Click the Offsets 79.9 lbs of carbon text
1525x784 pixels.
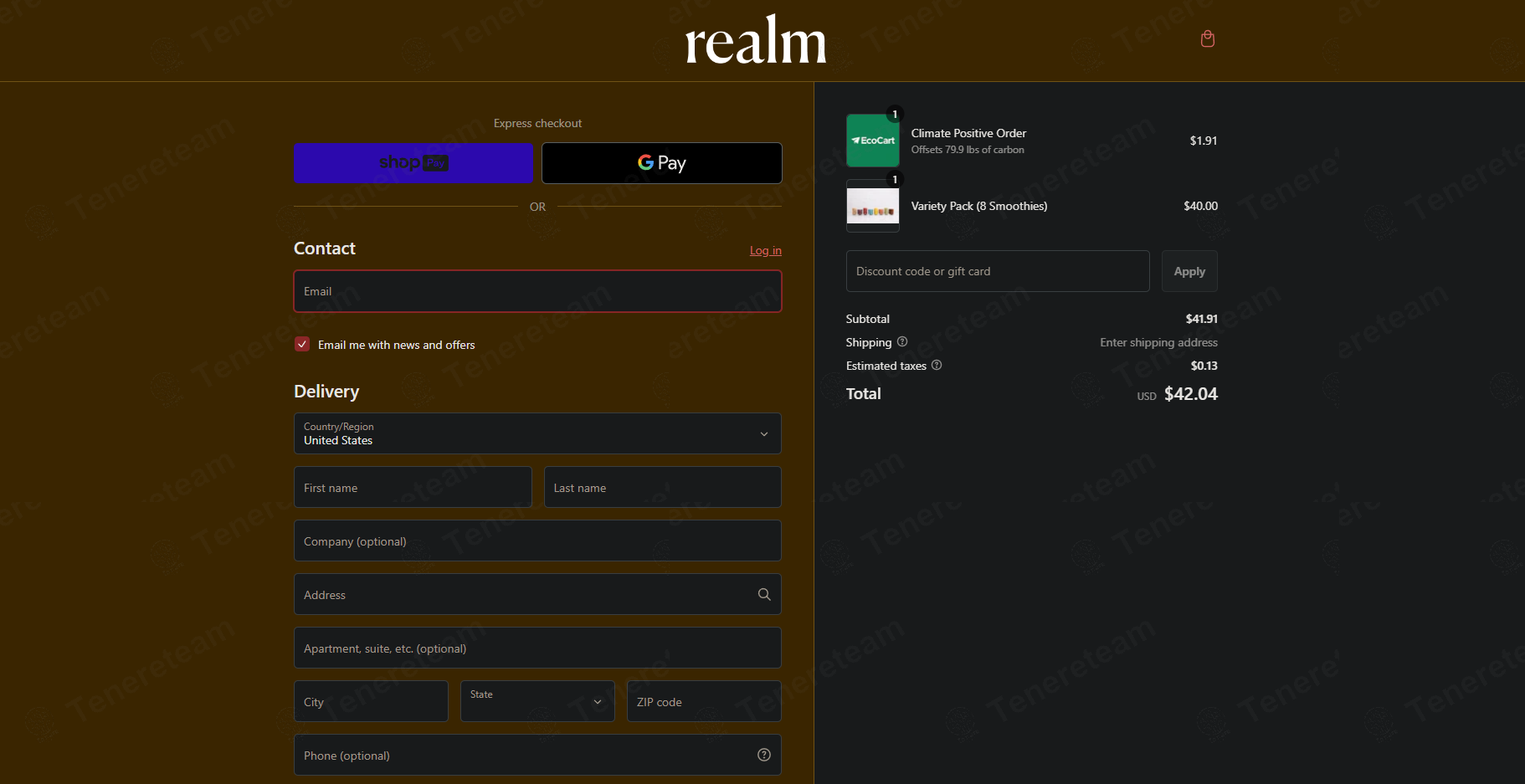point(968,150)
